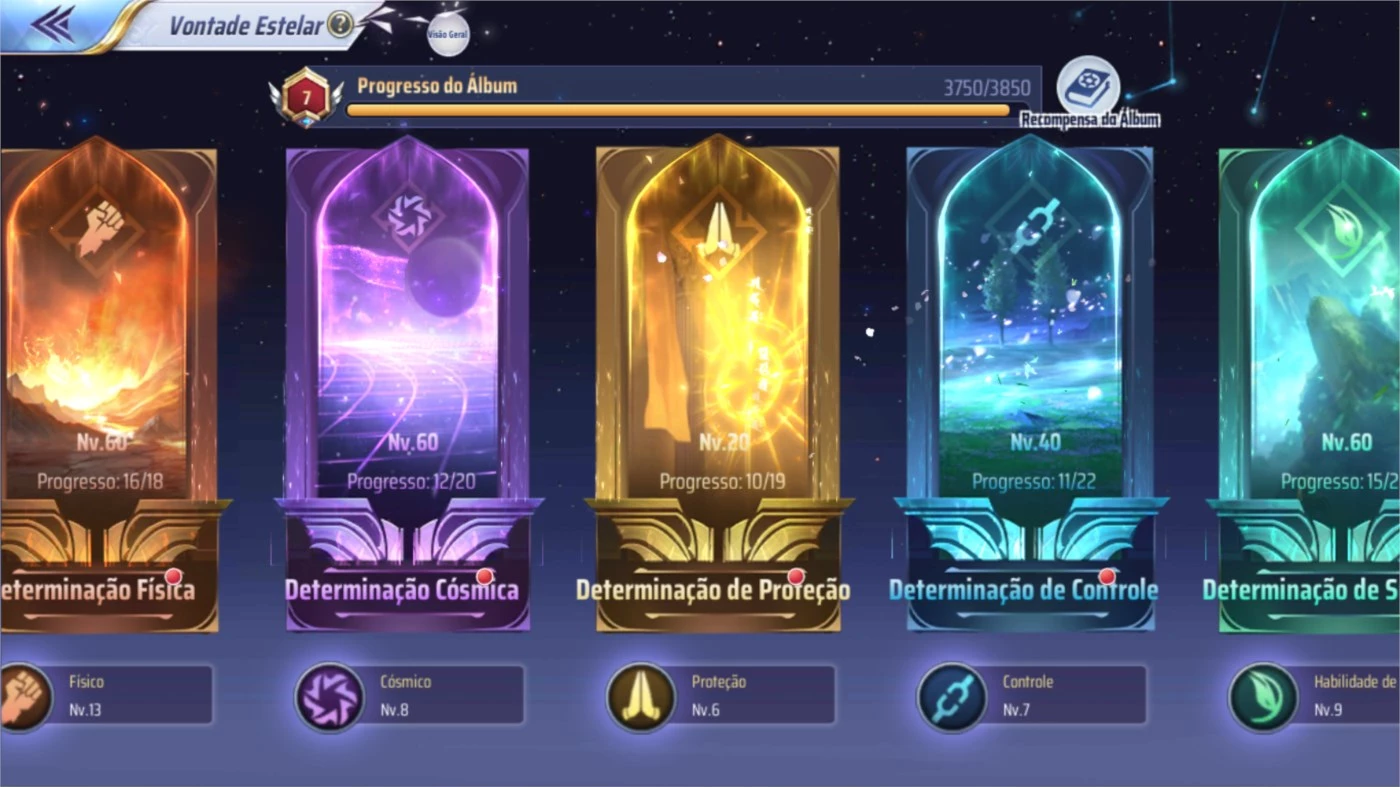Select the Controle Nv.7 attribute tab
The height and width of the screenshot is (787, 1400).
pos(1032,695)
